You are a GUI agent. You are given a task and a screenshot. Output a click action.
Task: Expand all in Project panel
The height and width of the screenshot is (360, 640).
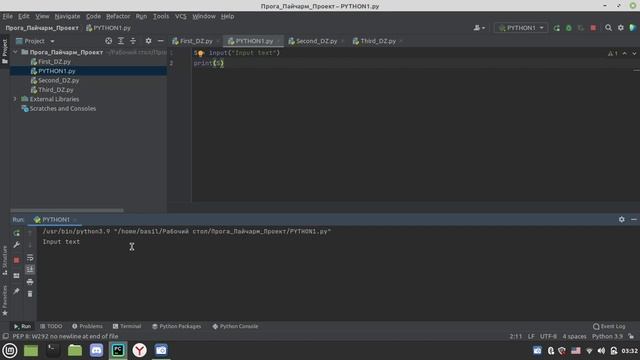click(121, 41)
